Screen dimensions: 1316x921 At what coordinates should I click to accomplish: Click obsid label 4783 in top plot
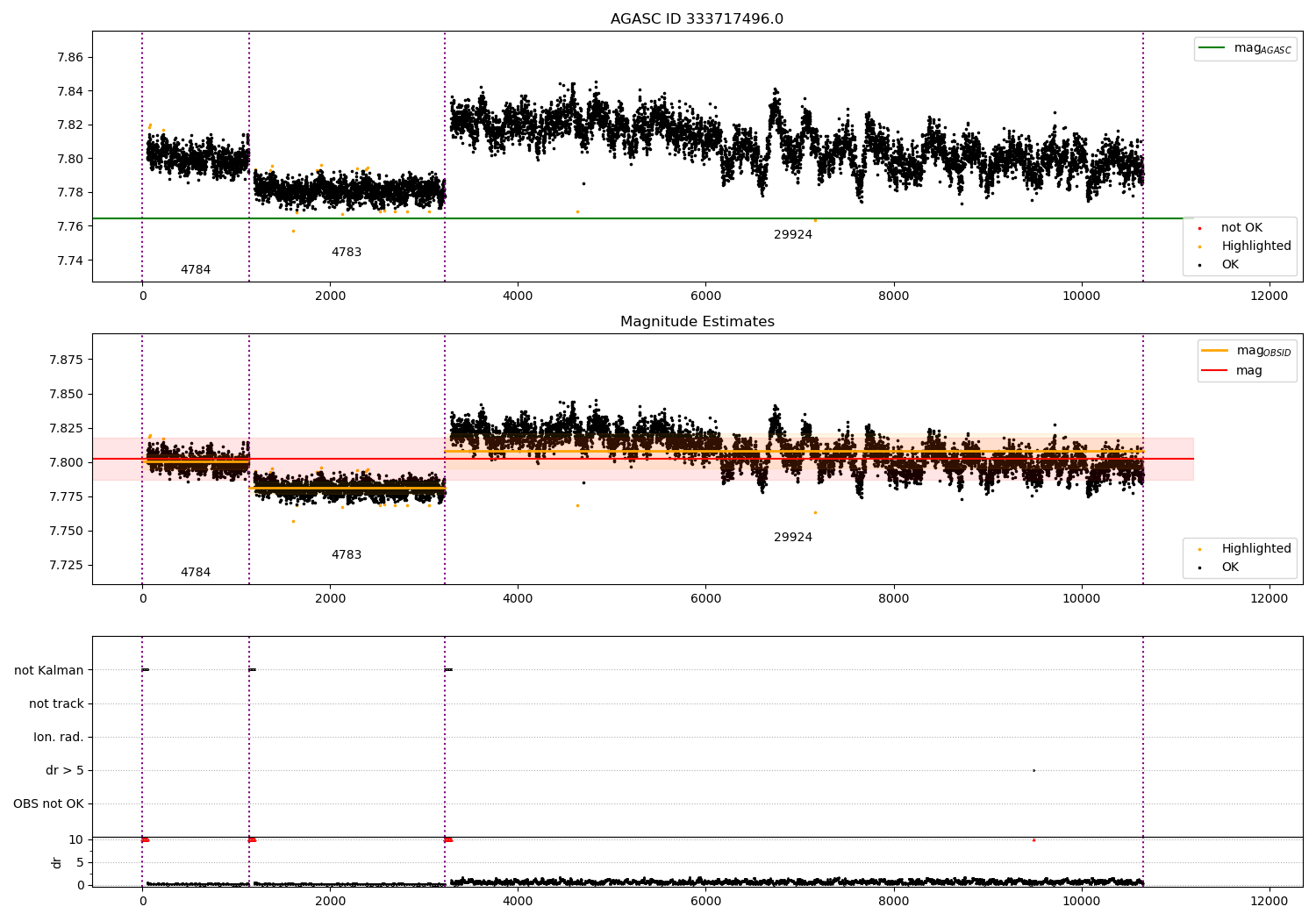347,253
